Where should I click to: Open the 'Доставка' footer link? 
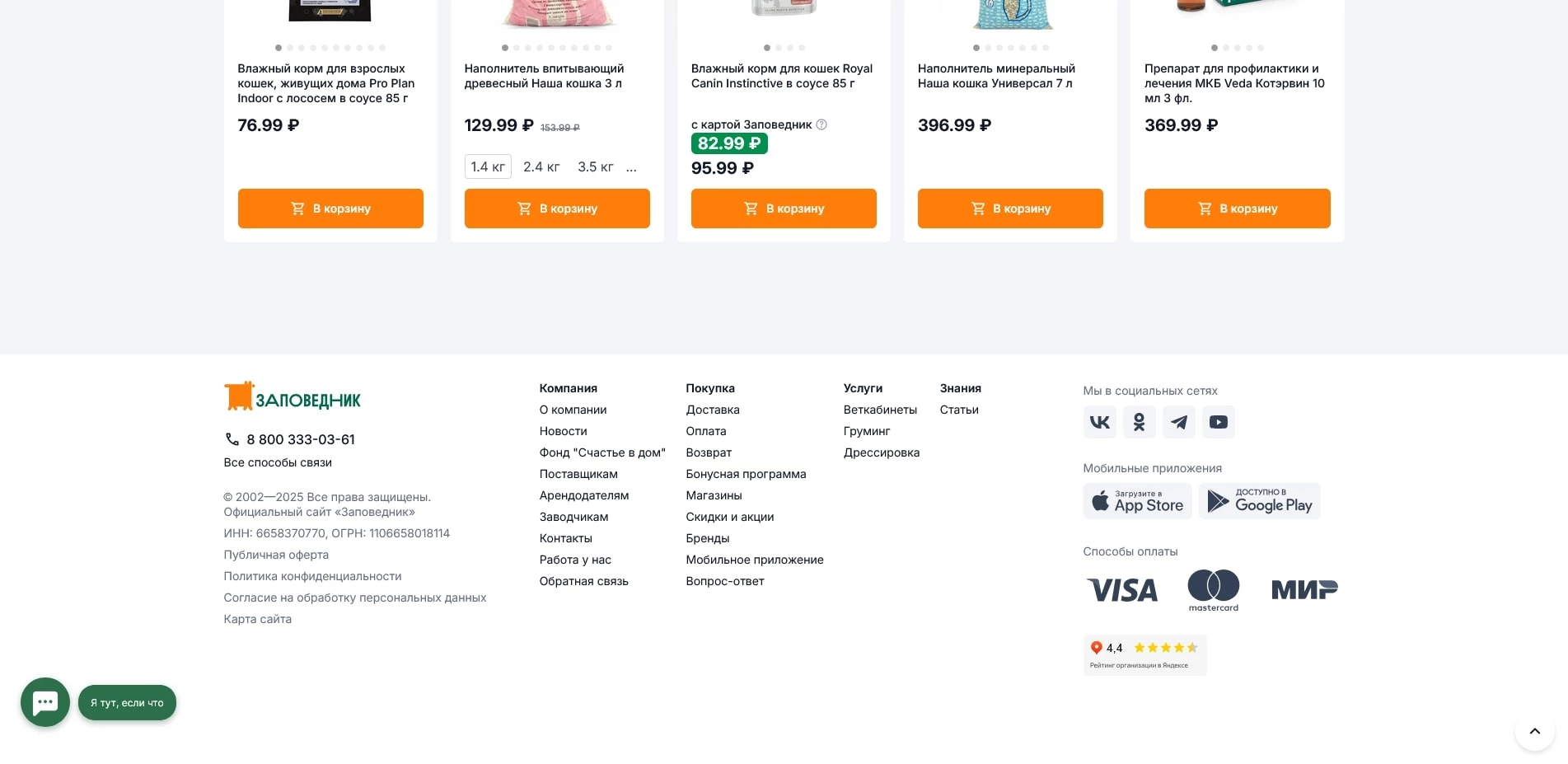tap(713, 410)
